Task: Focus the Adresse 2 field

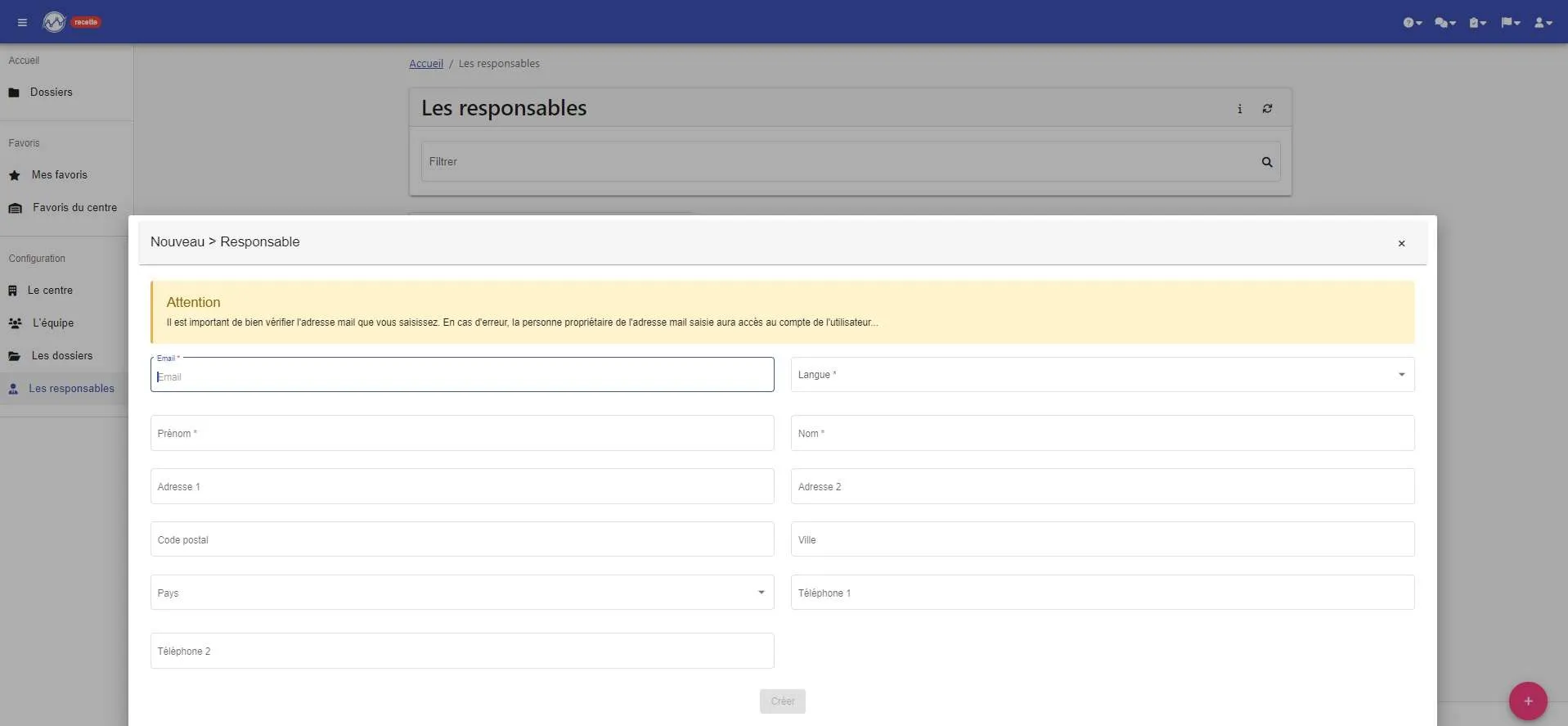Action: [x=1103, y=486]
